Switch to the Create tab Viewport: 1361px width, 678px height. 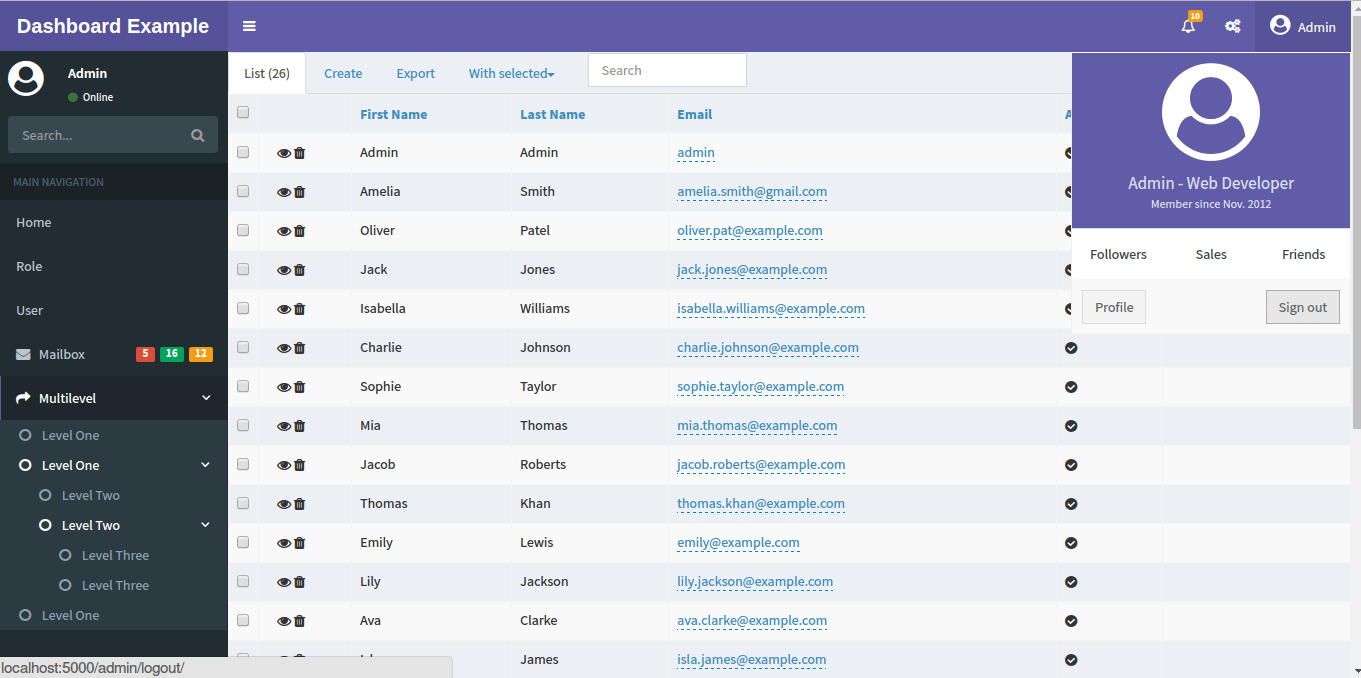[343, 73]
